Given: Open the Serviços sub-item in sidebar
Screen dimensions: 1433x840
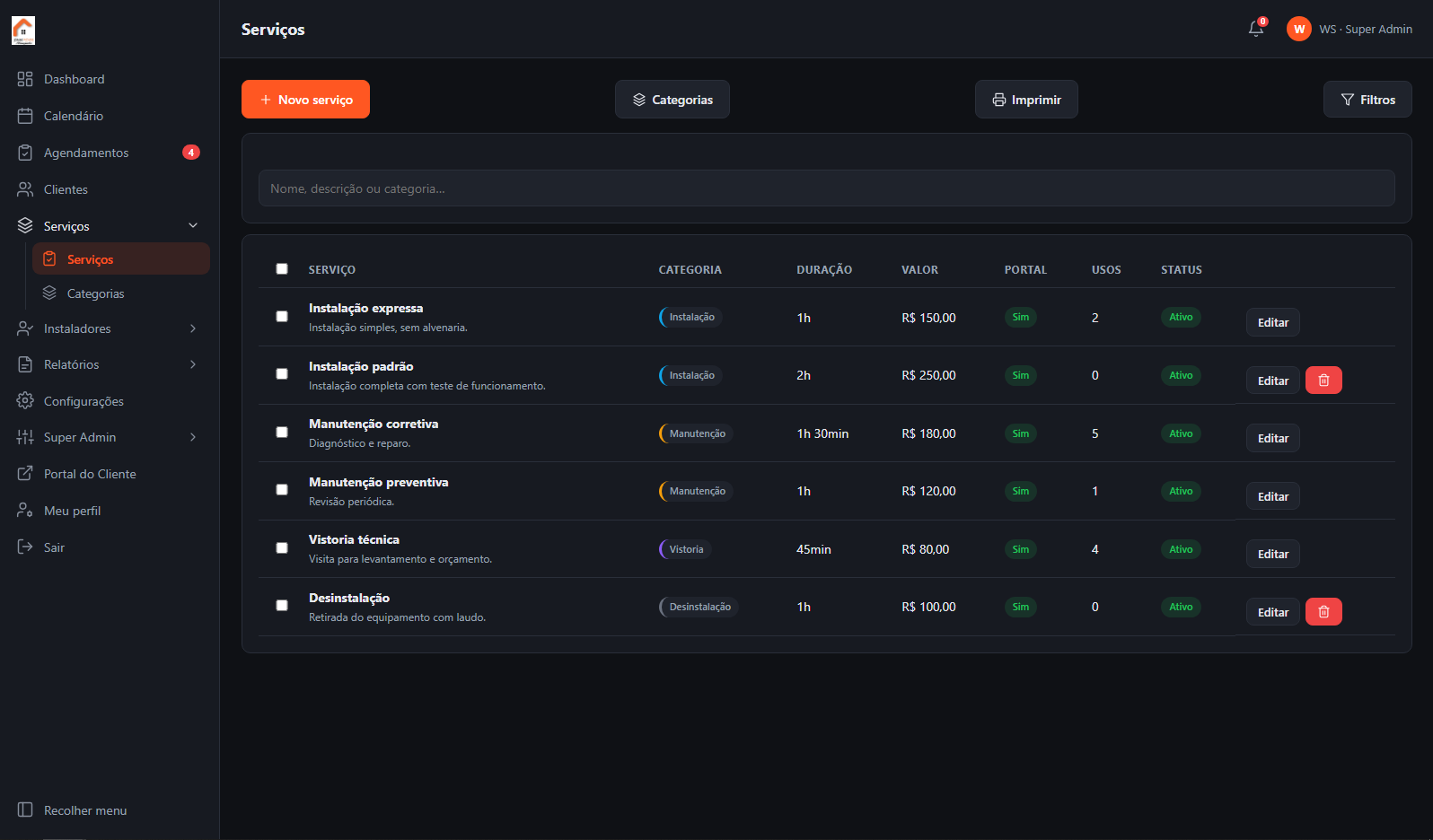Looking at the screenshot, I should pos(121,259).
